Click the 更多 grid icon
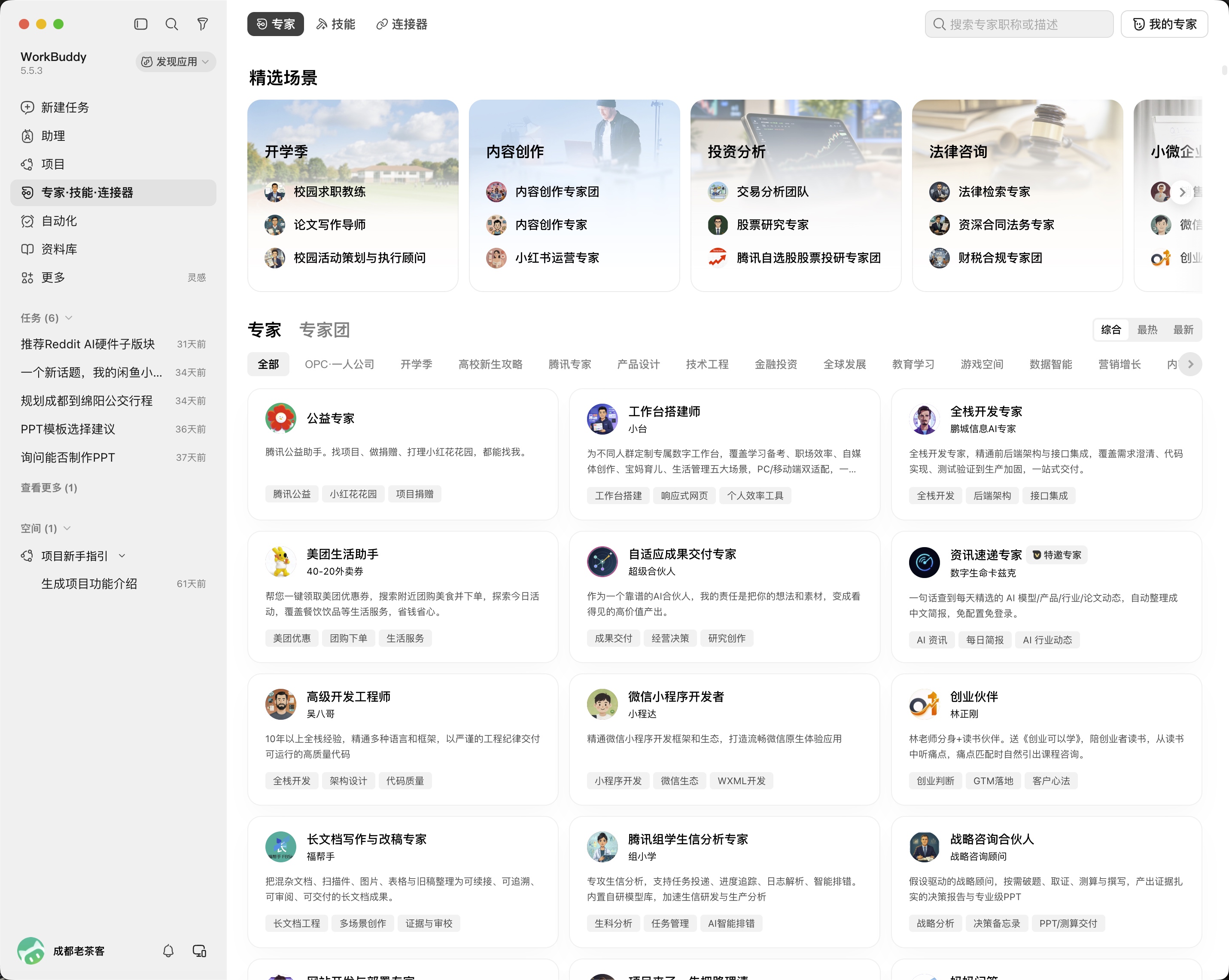 [27, 278]
